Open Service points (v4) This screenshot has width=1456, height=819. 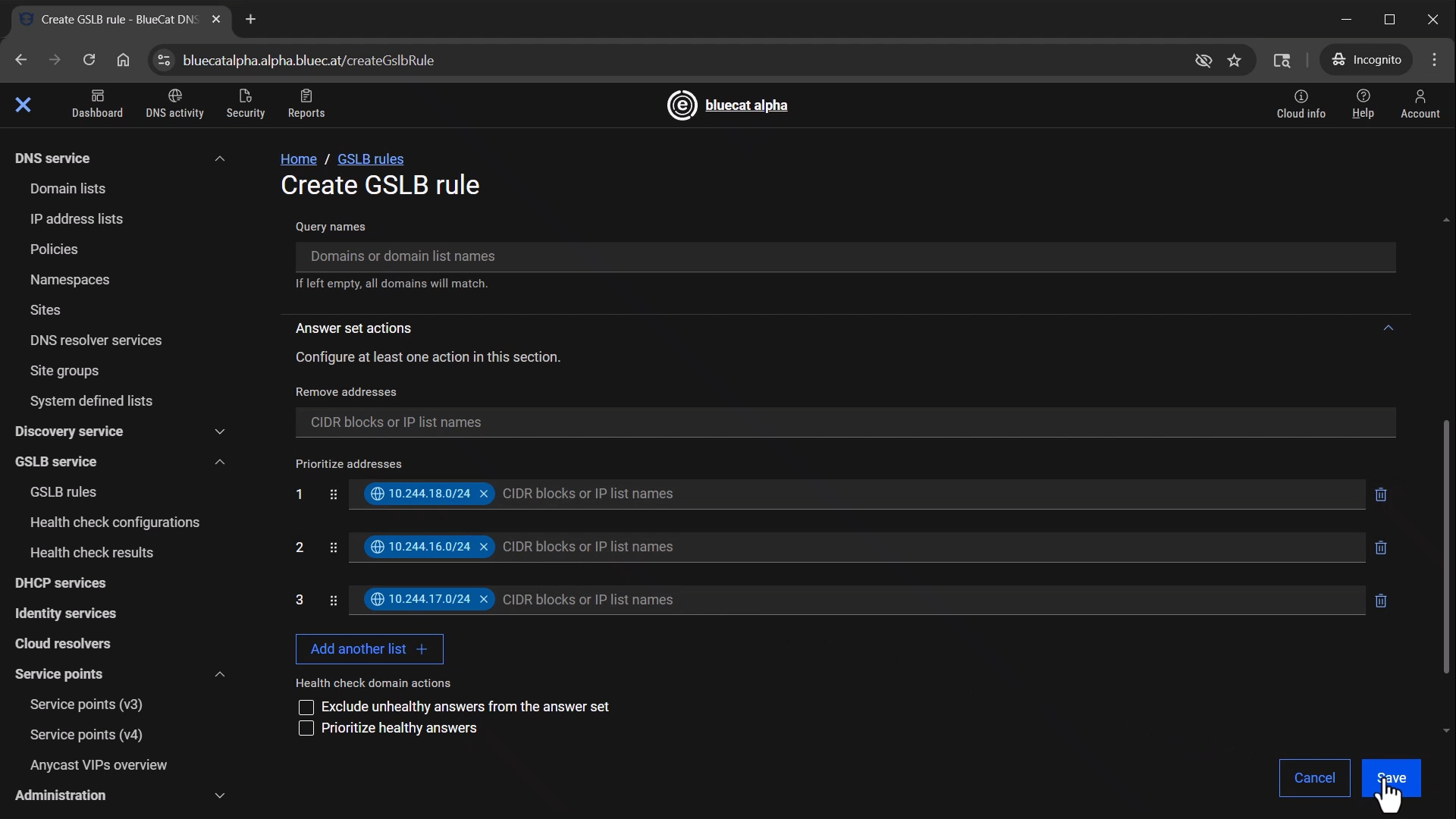[x=86, y=735]
